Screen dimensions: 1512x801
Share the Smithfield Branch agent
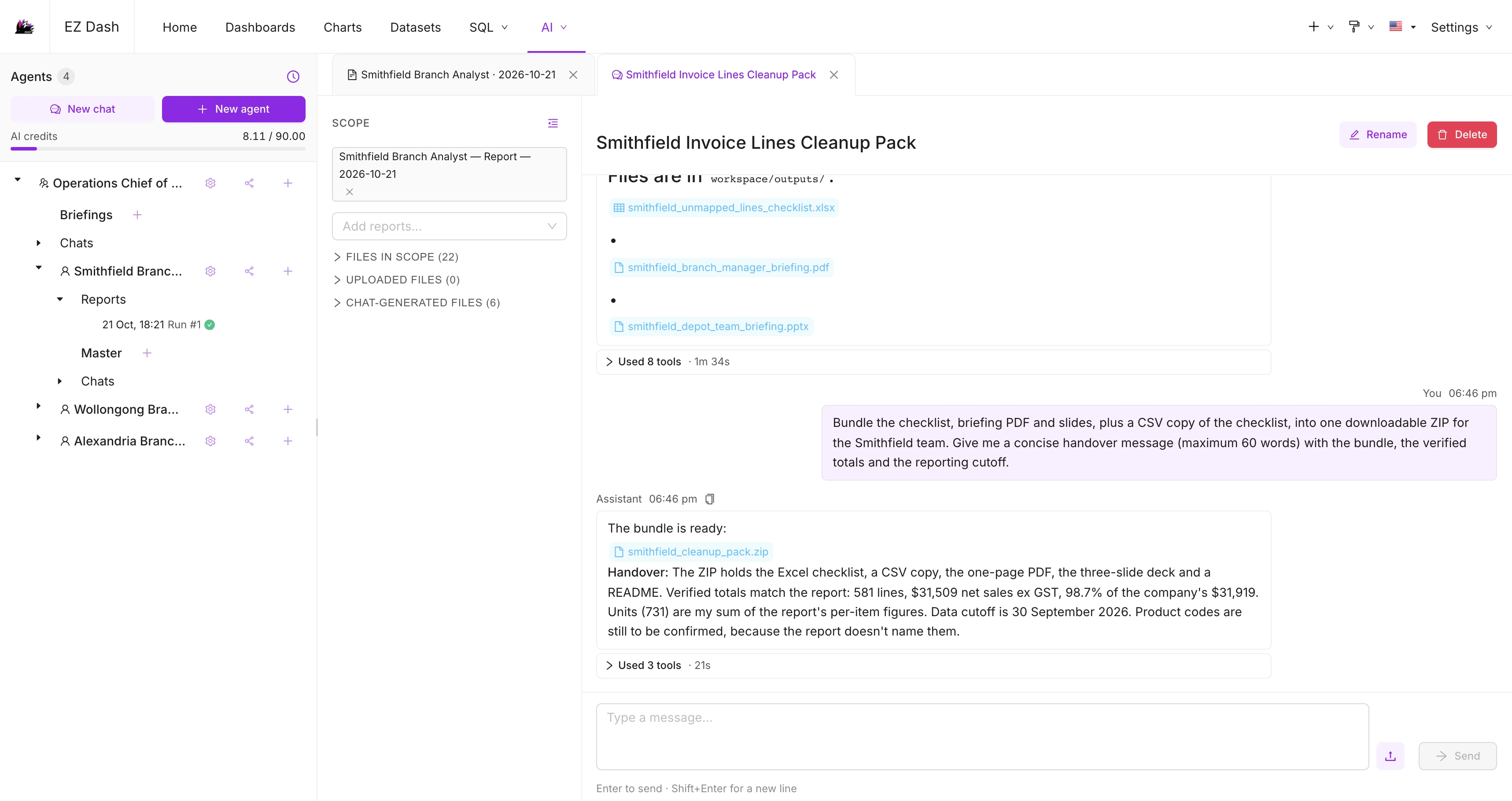click(250, 271)
